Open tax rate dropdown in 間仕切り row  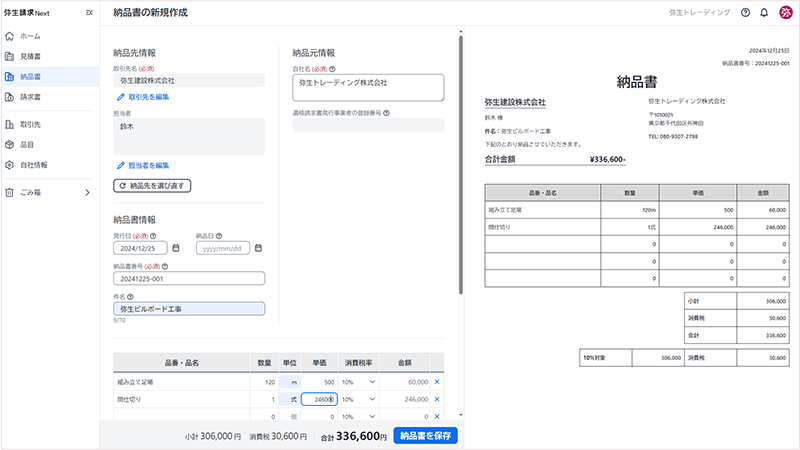click(358, 399)
